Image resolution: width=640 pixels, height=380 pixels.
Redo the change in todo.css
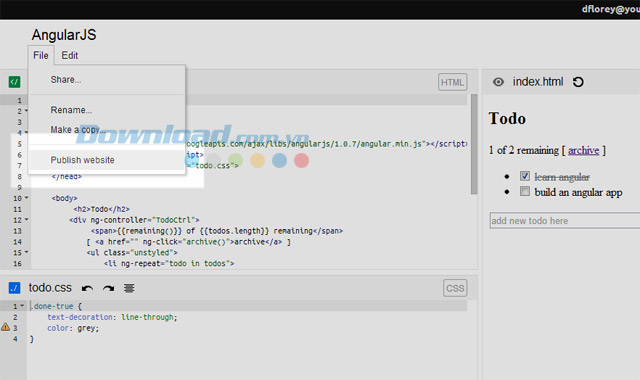coord(108,289)
